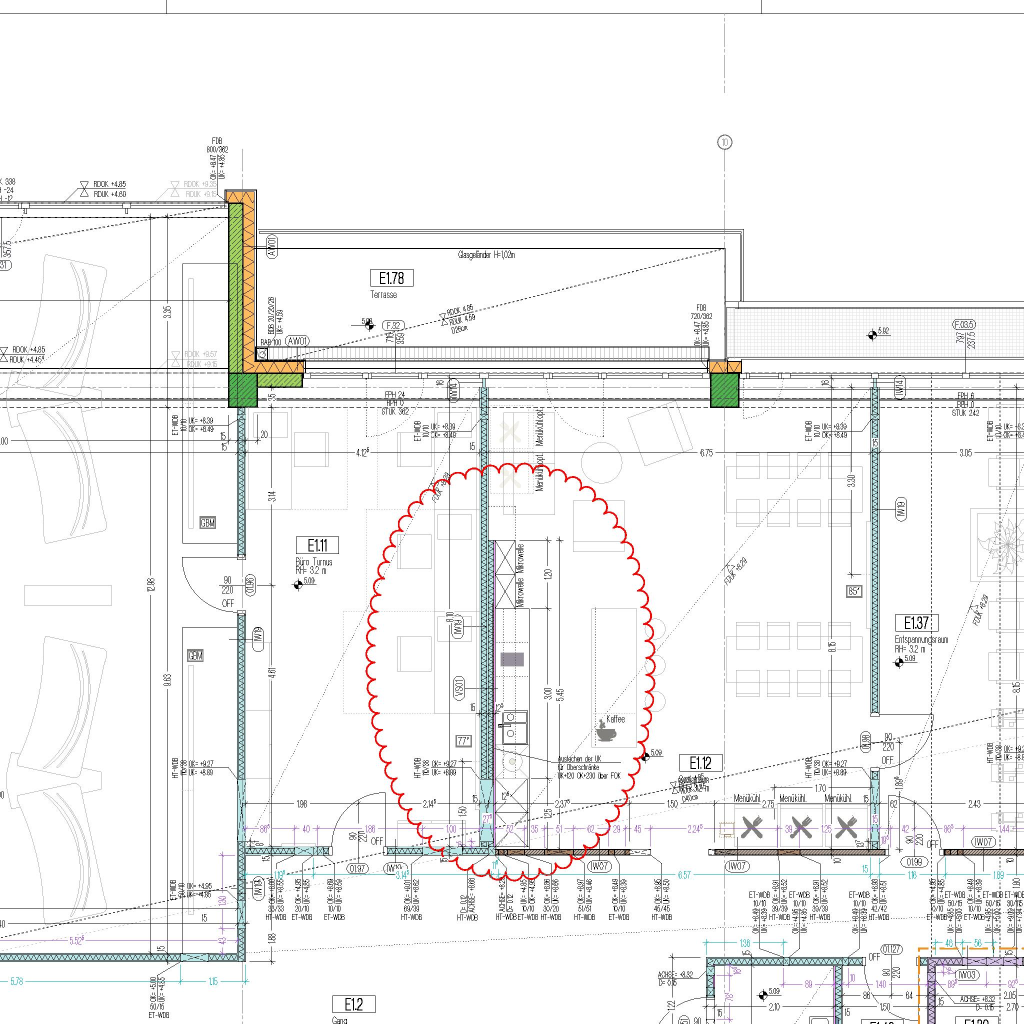The width and height of the screenshot is (1024, 1024).
Task: Click the Büro Turnus room name
Action: coord(313,562)
